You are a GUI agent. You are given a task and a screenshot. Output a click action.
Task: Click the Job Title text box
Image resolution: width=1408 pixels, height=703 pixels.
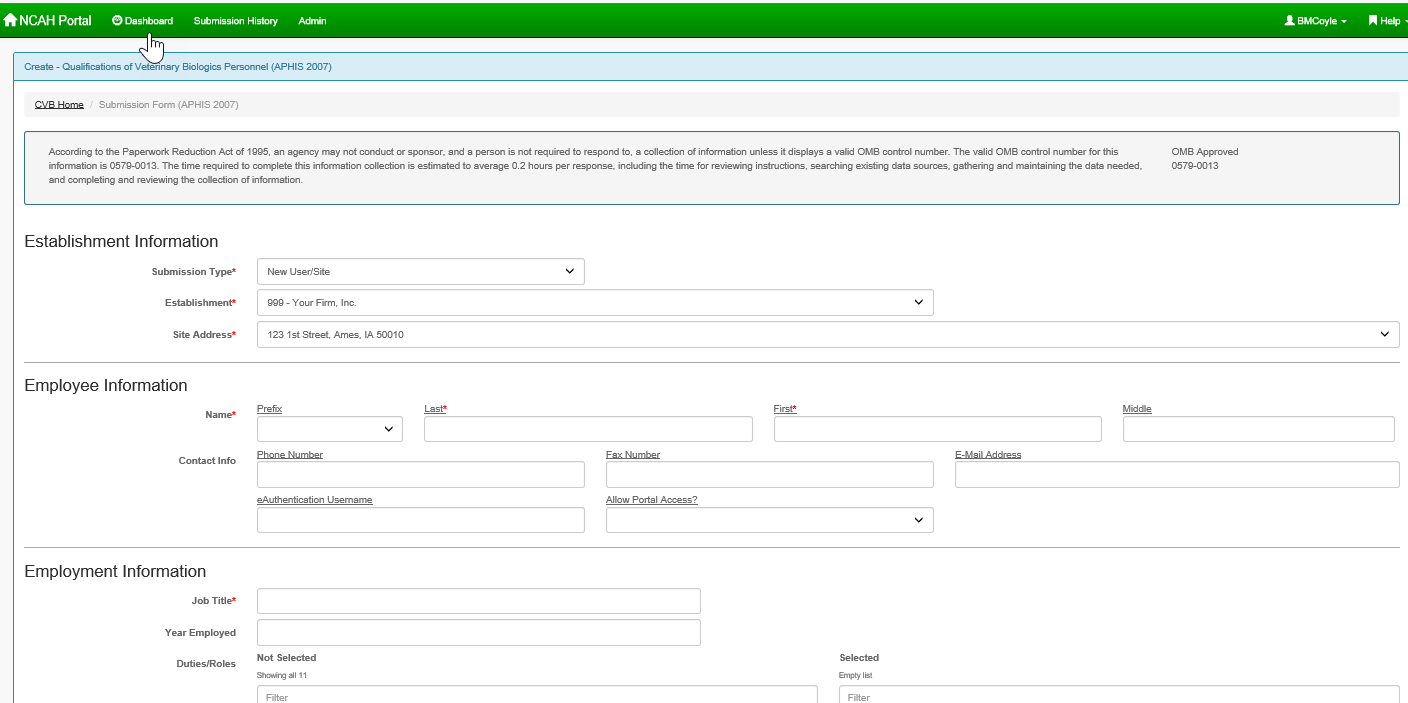(478, 601)
